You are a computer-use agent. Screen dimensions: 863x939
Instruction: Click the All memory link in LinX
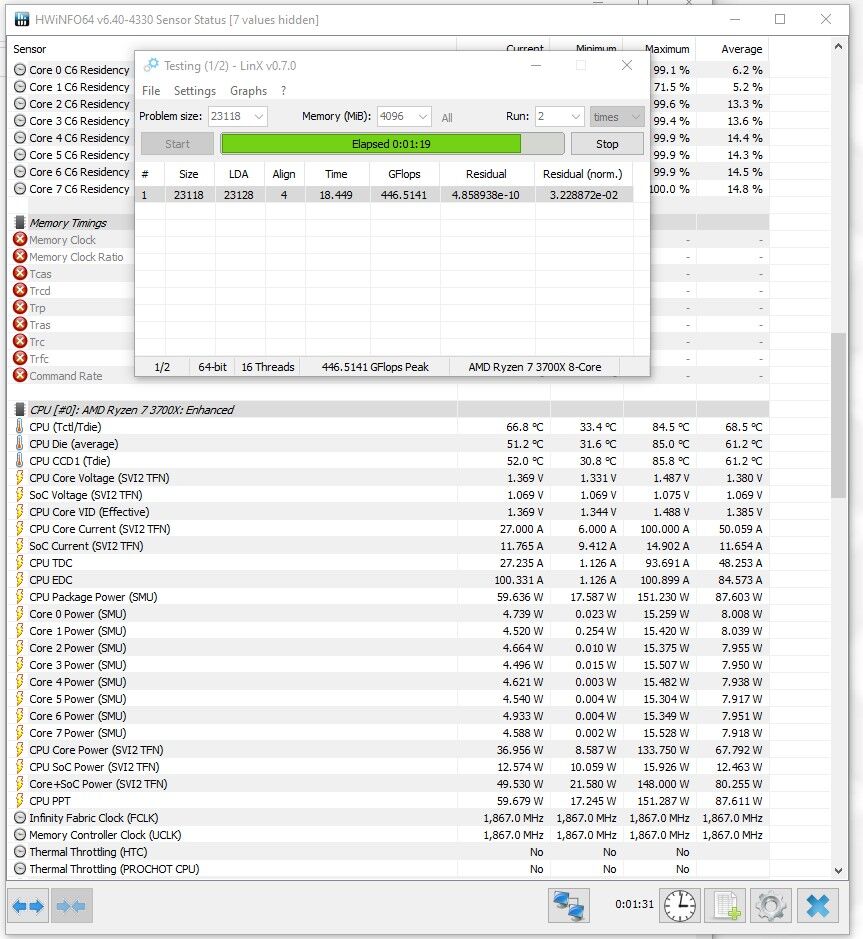point(447,118)
